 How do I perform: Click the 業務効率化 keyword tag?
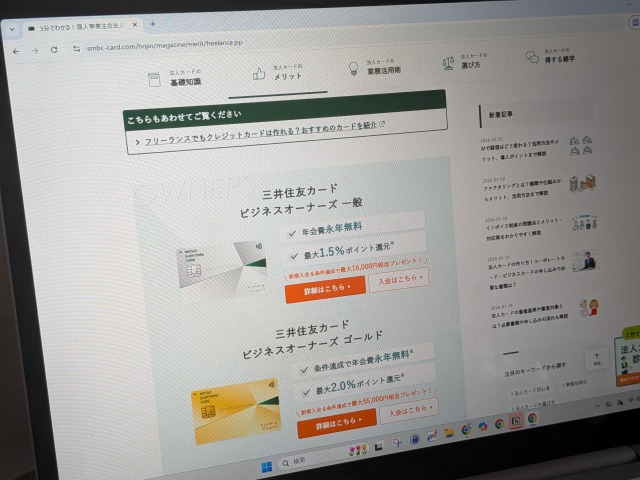575,384
